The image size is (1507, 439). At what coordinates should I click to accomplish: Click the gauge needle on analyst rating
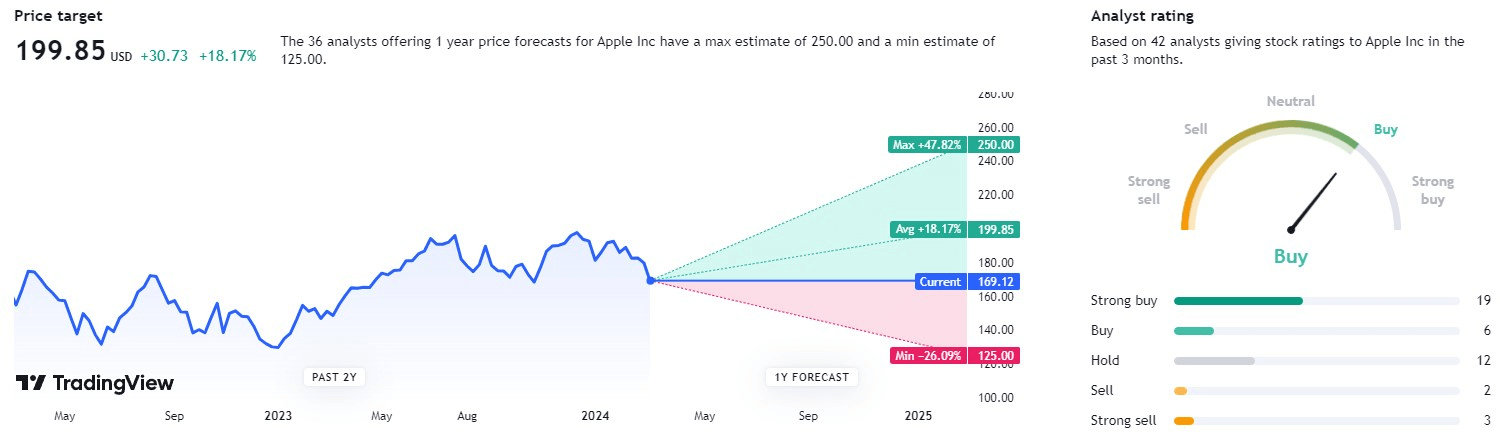pos(1315,201)
